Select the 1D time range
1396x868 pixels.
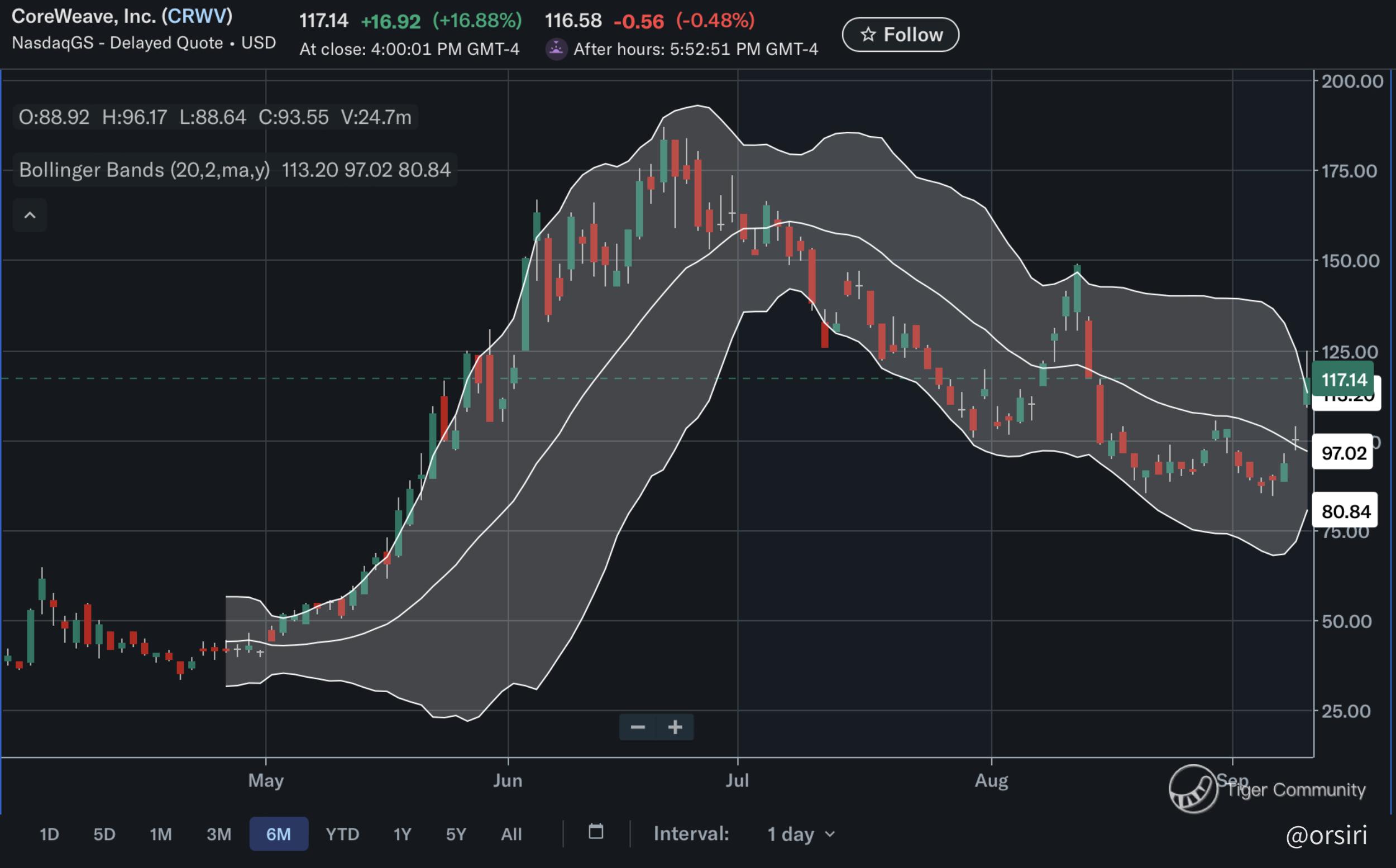coord(49,834)
